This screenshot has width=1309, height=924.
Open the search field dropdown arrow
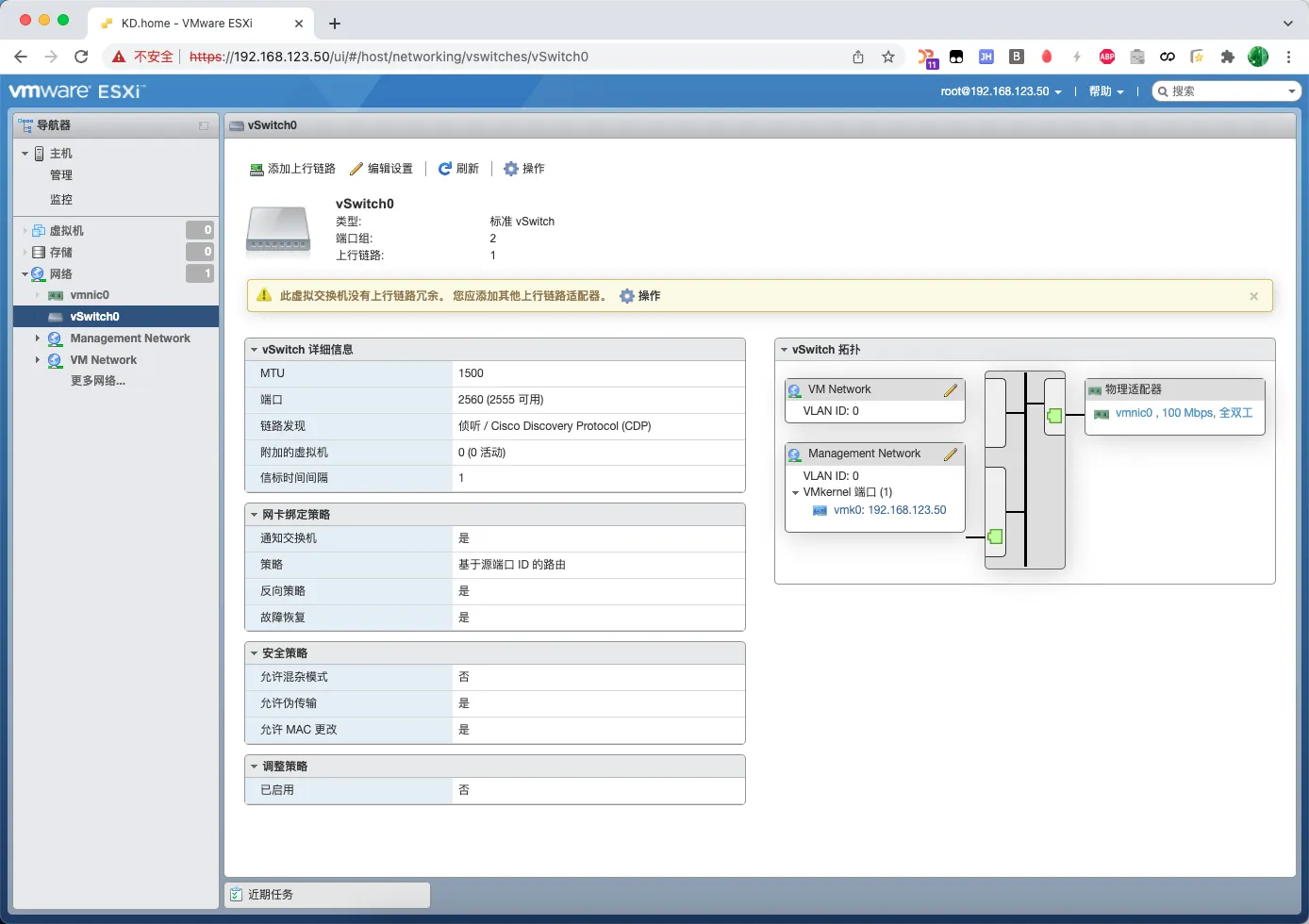tap(1292, 91)
